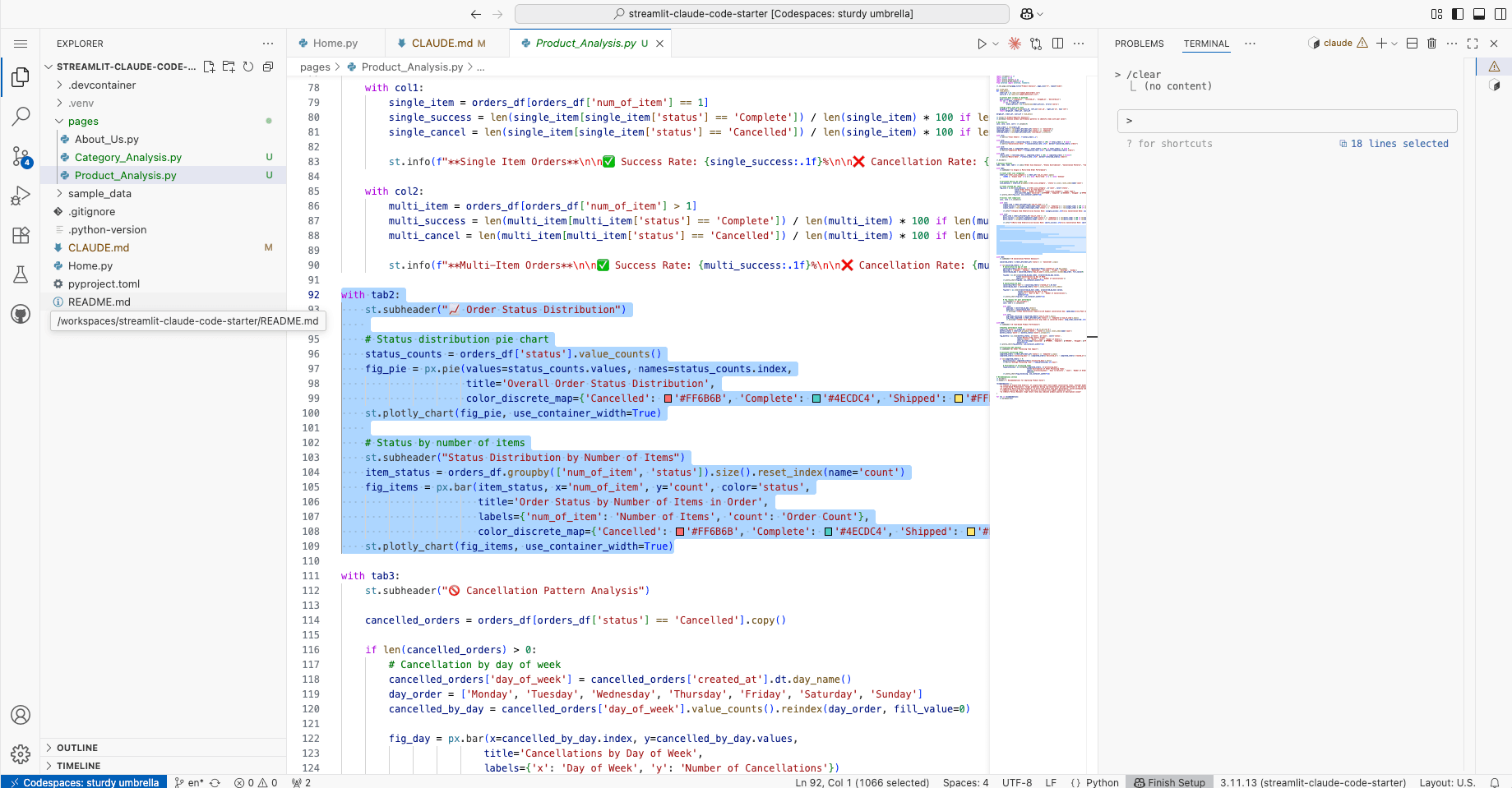Switch to the CLAUDE.md editor tab
The width and height of the screenshot is (1512, 788).
(x=442, y=44)
